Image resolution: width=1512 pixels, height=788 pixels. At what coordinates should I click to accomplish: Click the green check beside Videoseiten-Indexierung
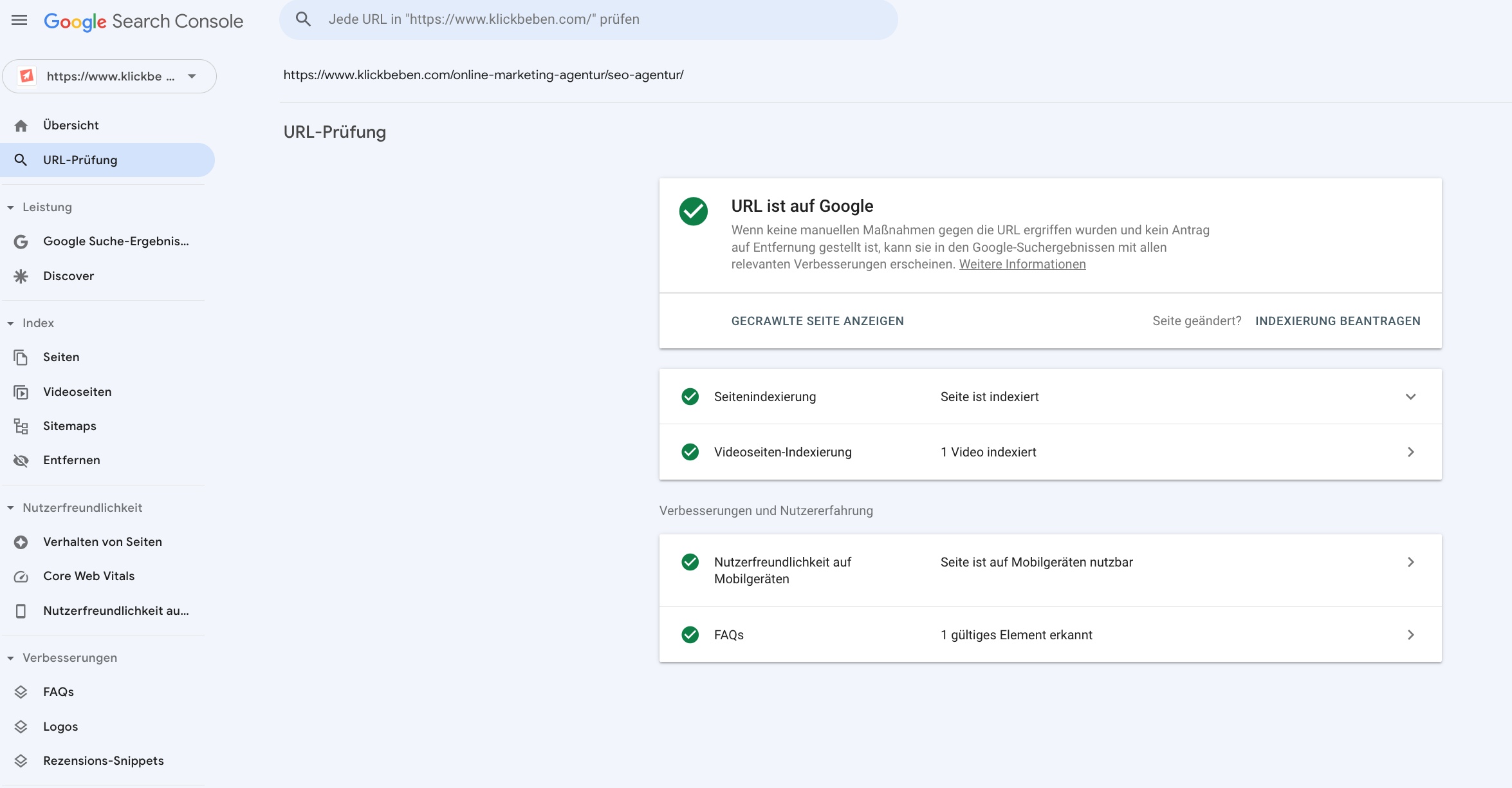click(690, 452)
